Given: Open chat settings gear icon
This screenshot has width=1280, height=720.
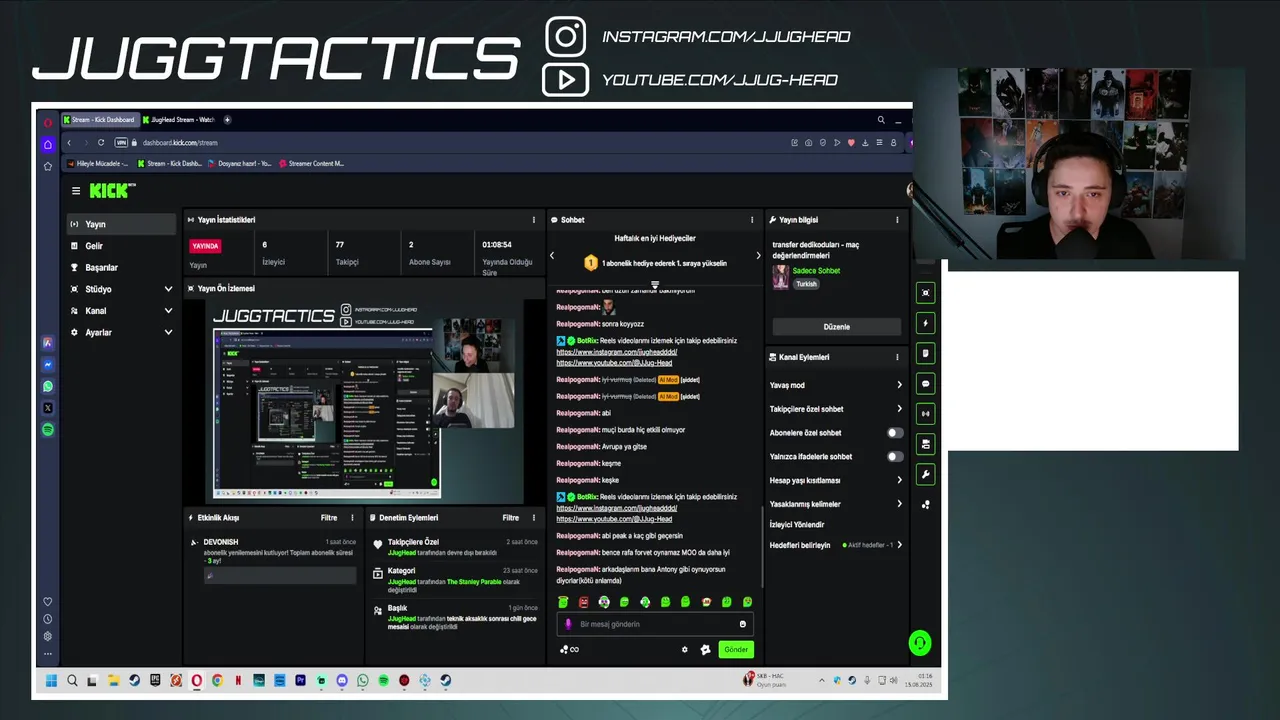Looking at the screenshot, I should (x=685, y=649).
